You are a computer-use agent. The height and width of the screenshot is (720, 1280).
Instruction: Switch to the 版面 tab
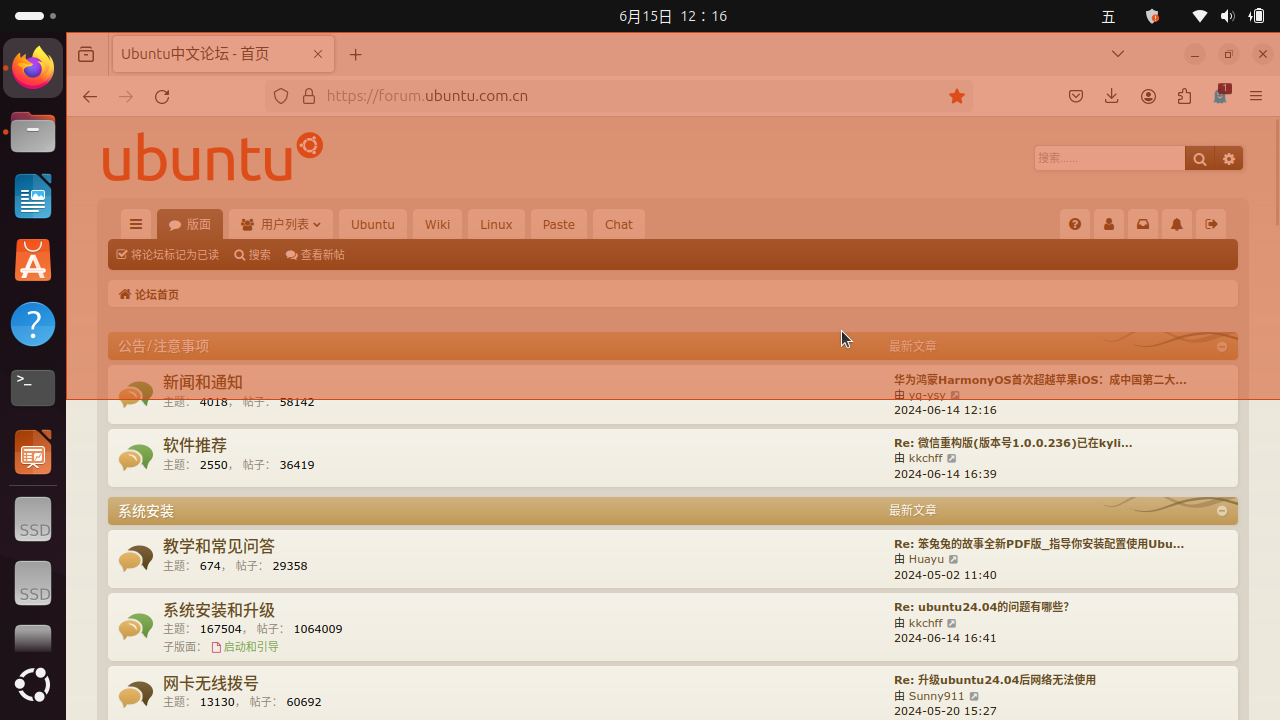190,224
